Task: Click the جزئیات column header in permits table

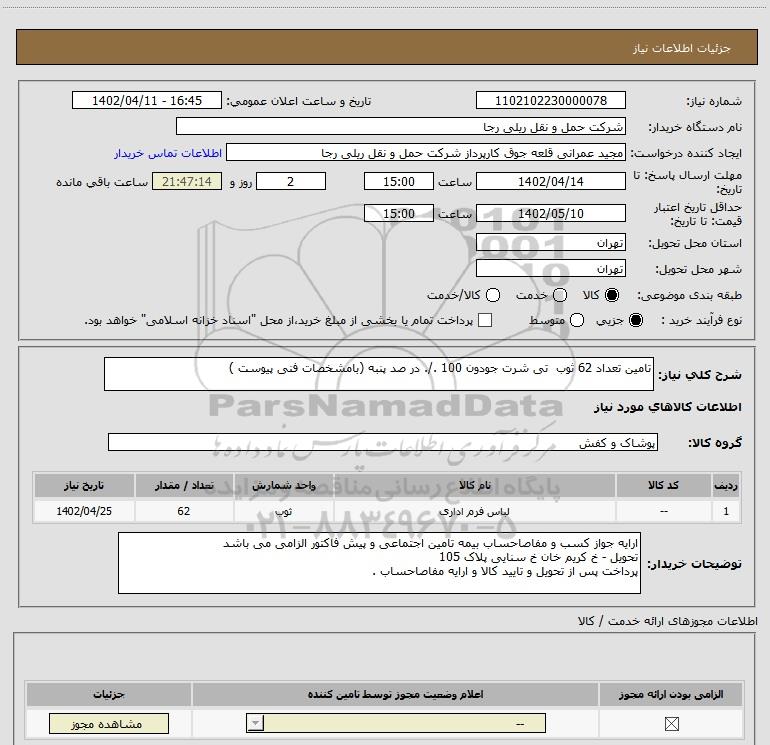Action: tap(109, 694)
